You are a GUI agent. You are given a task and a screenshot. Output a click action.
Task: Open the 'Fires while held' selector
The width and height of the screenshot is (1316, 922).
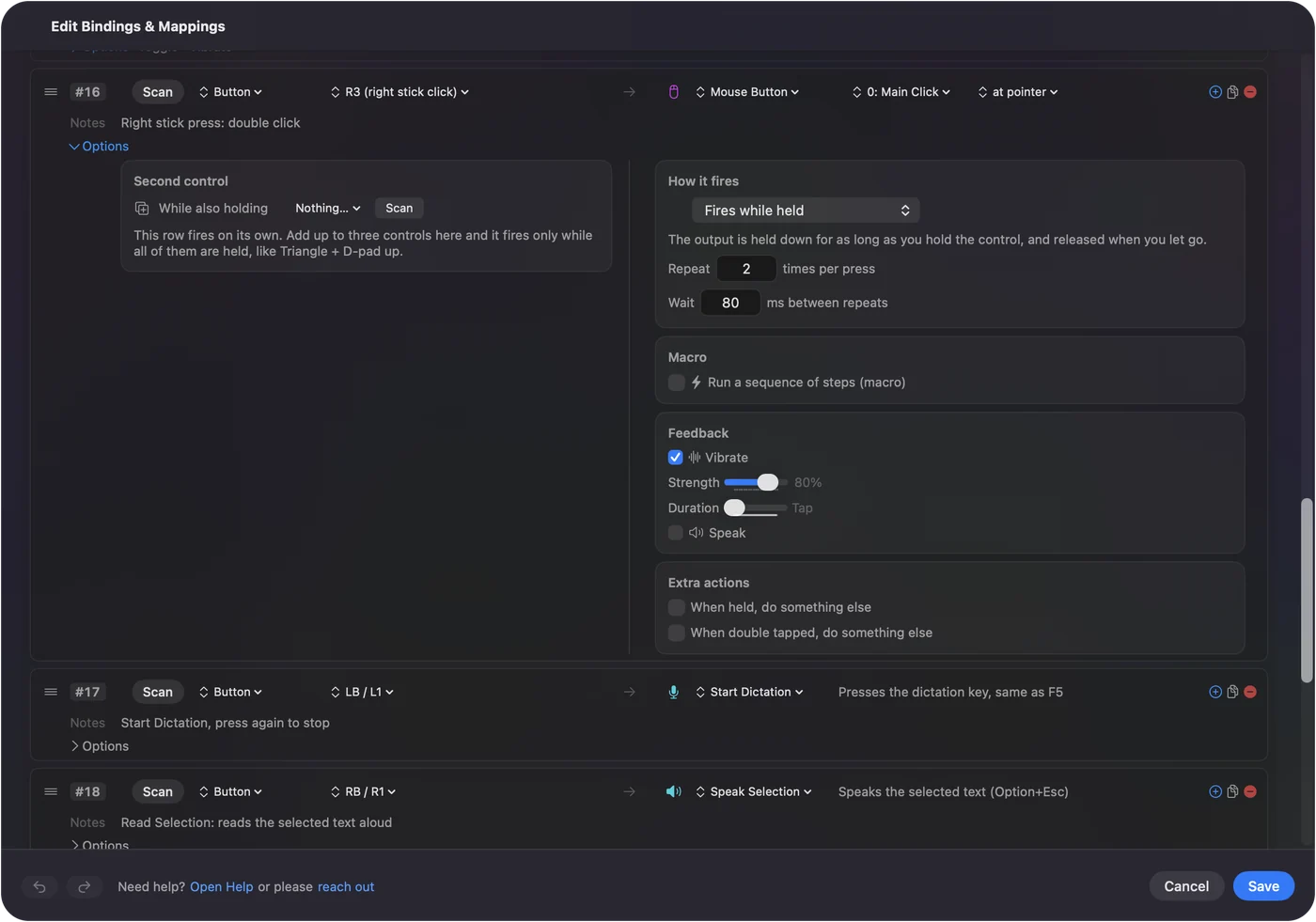806,211
